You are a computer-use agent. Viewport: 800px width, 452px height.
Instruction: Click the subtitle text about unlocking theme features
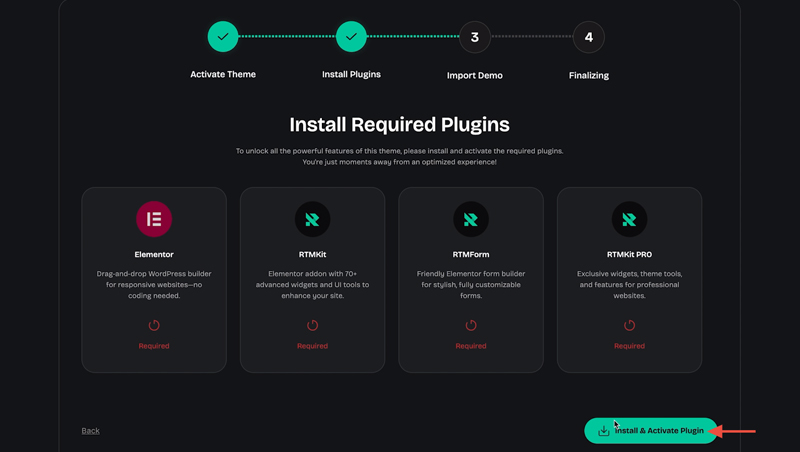[399, 157]
